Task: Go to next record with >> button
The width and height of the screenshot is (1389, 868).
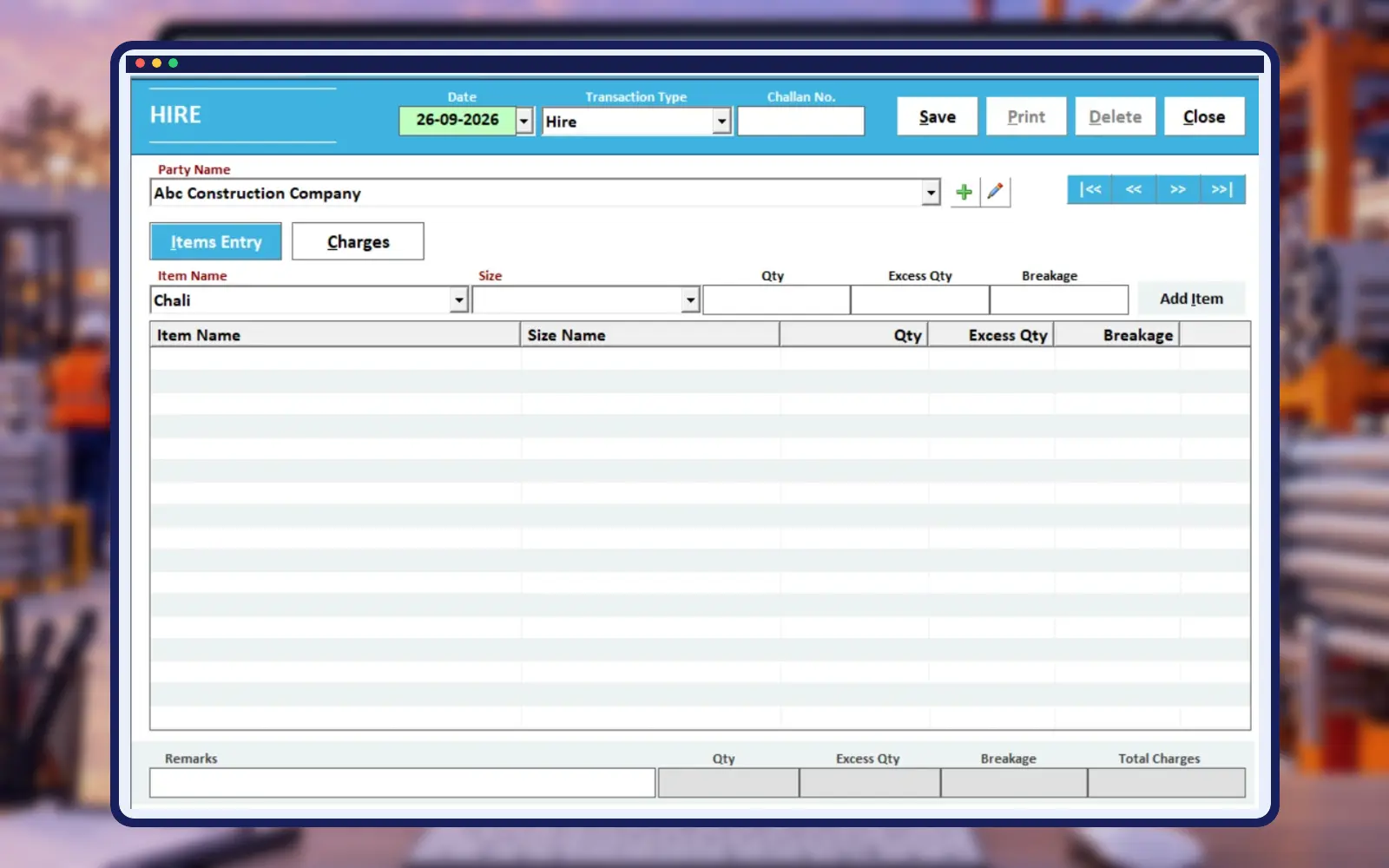Action: (1178, 189)
